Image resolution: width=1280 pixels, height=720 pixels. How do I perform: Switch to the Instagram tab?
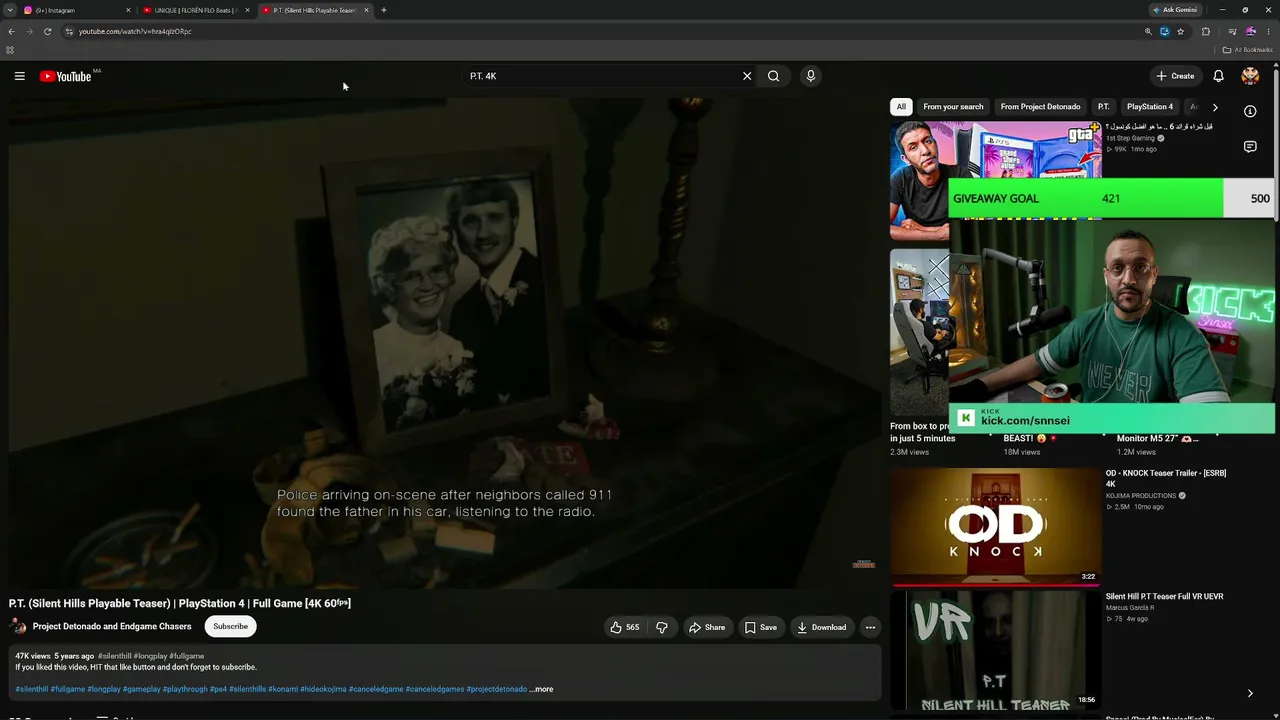pyautogui.click(x=75, y=10)
